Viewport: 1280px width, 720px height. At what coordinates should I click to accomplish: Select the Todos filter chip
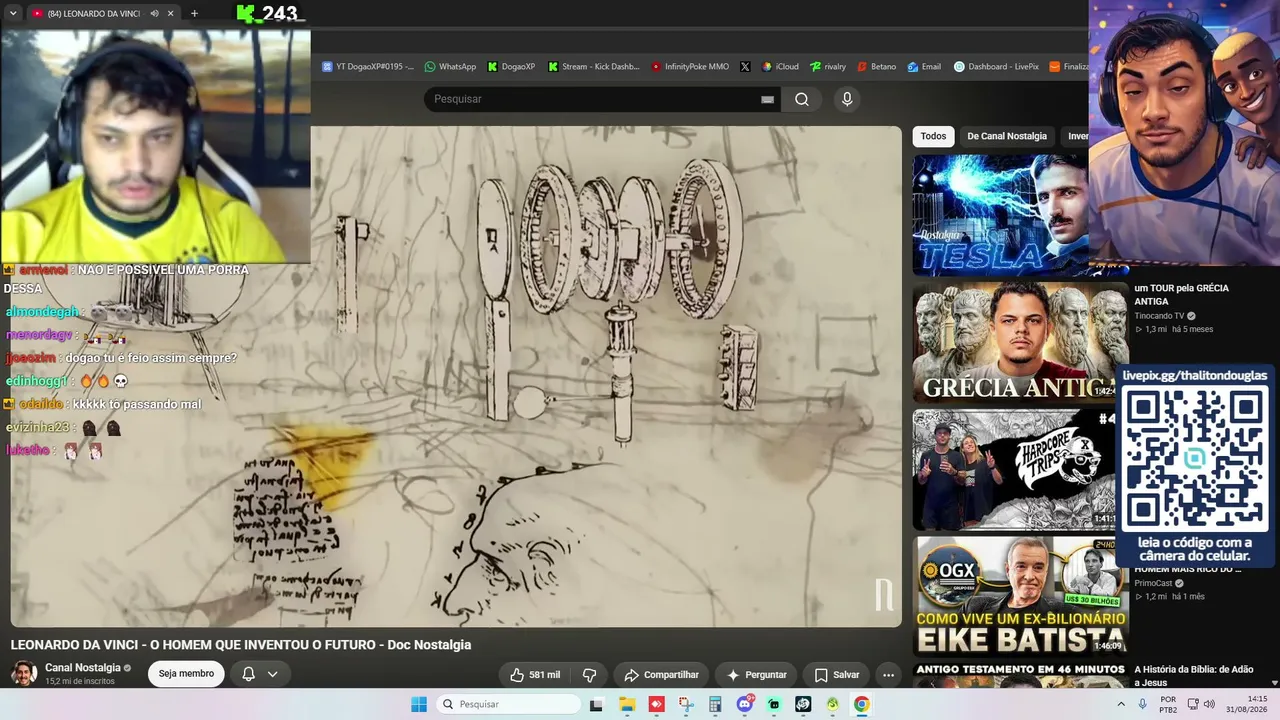[x=933, y=136]
